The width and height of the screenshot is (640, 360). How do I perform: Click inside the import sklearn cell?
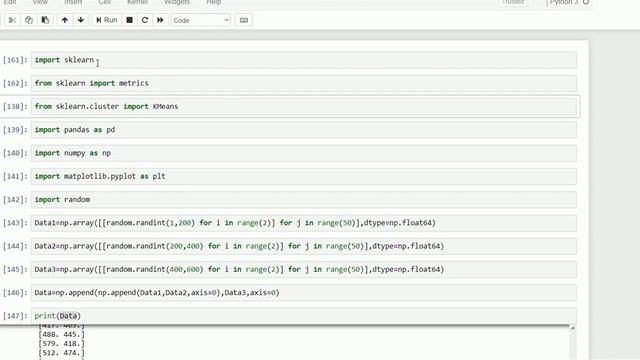point(304,60)
